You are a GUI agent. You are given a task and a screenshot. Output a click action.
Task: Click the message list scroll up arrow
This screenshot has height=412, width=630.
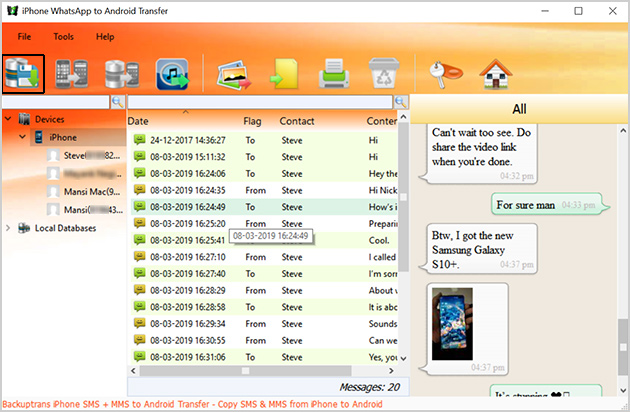403,117
